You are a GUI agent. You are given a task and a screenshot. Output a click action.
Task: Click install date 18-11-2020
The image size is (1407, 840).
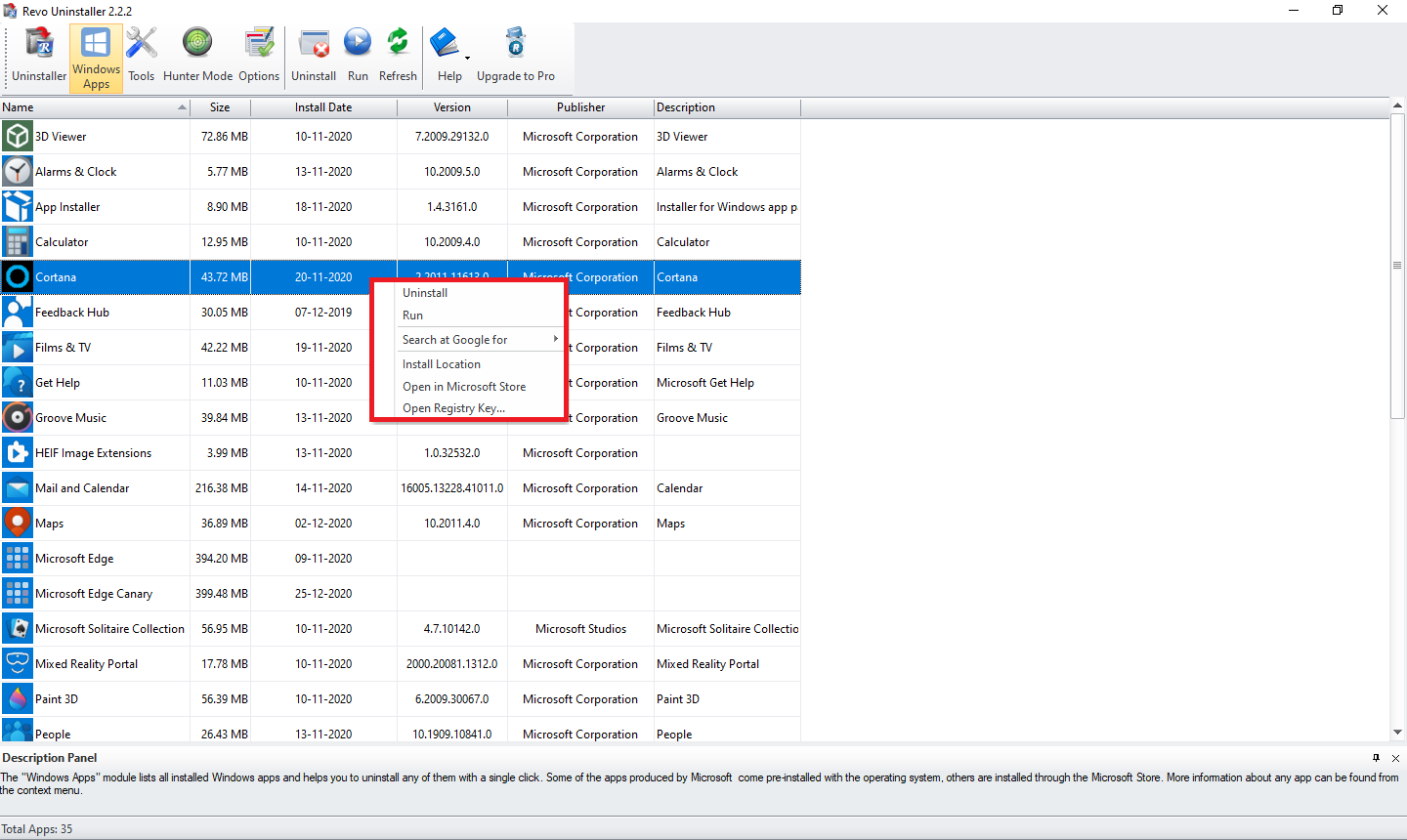(x=323, y=207)
